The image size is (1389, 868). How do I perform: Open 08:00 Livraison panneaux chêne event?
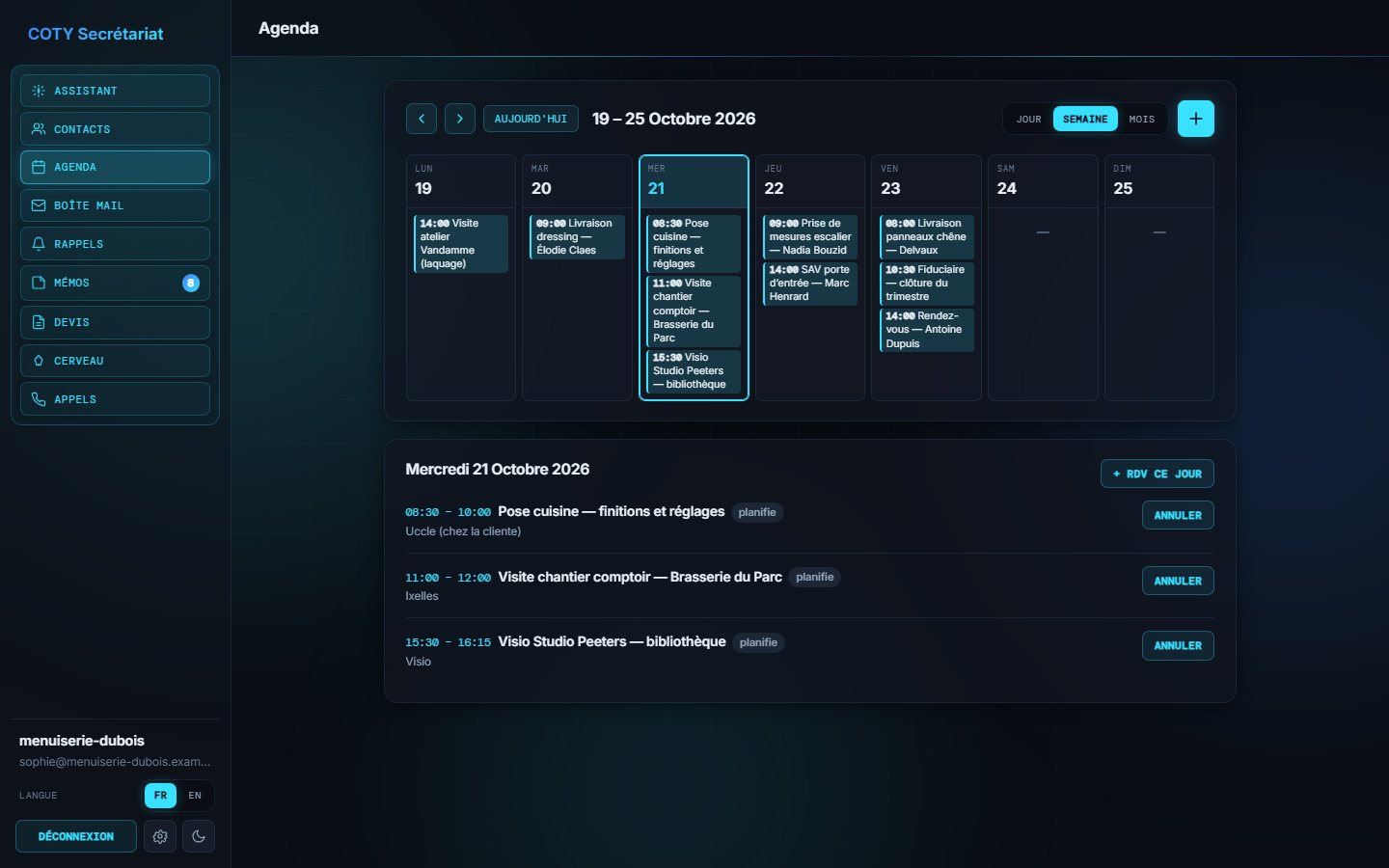(926, 236)
